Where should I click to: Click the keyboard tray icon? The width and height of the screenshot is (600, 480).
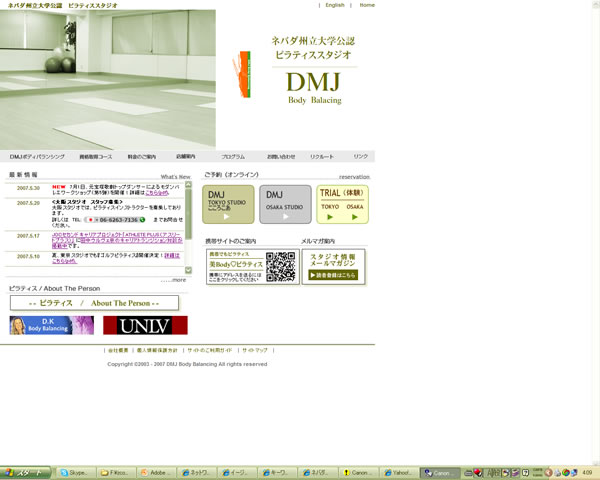pyautogui.click(x=468, y=473)
